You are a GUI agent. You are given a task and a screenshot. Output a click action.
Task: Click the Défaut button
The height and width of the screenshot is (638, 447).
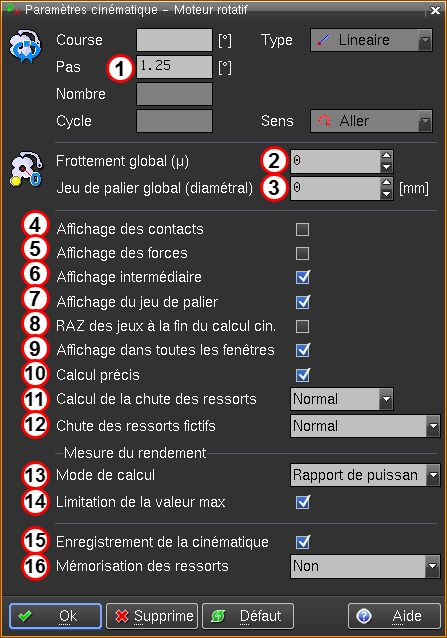248,616
